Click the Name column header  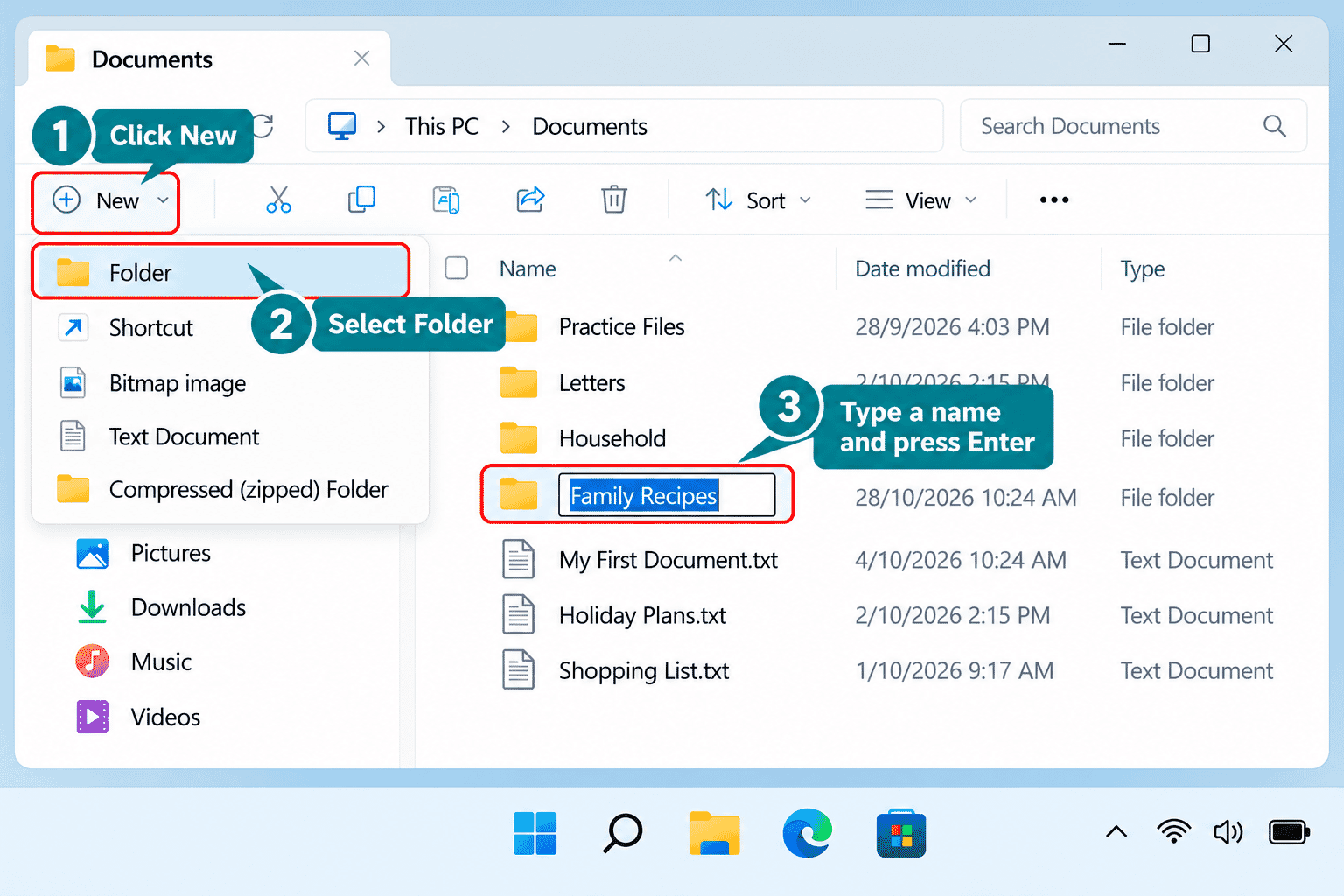click(x=528, y=269)
